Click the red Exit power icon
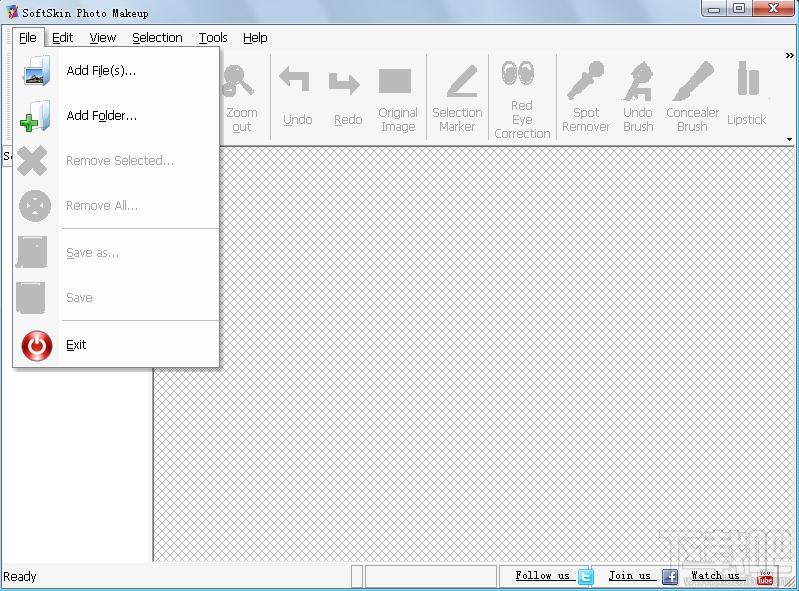799x591 pixels. 37,345
